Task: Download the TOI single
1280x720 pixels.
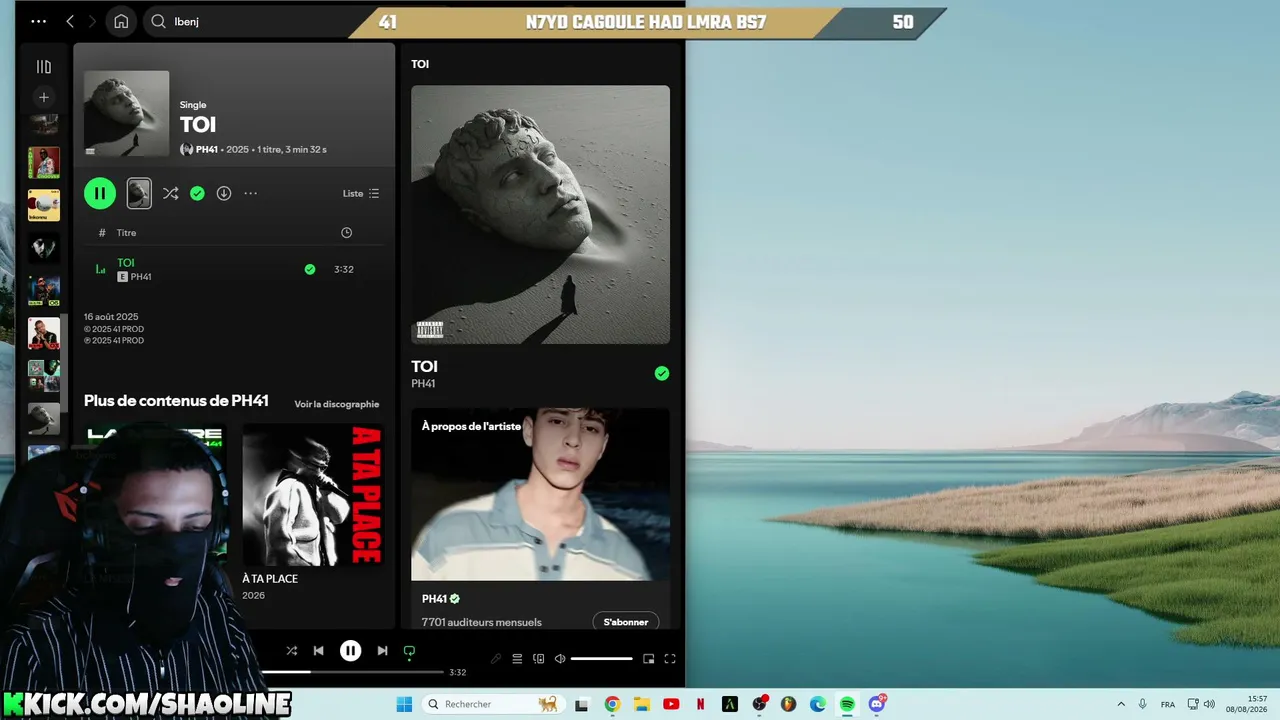Action: click(224, 193)
